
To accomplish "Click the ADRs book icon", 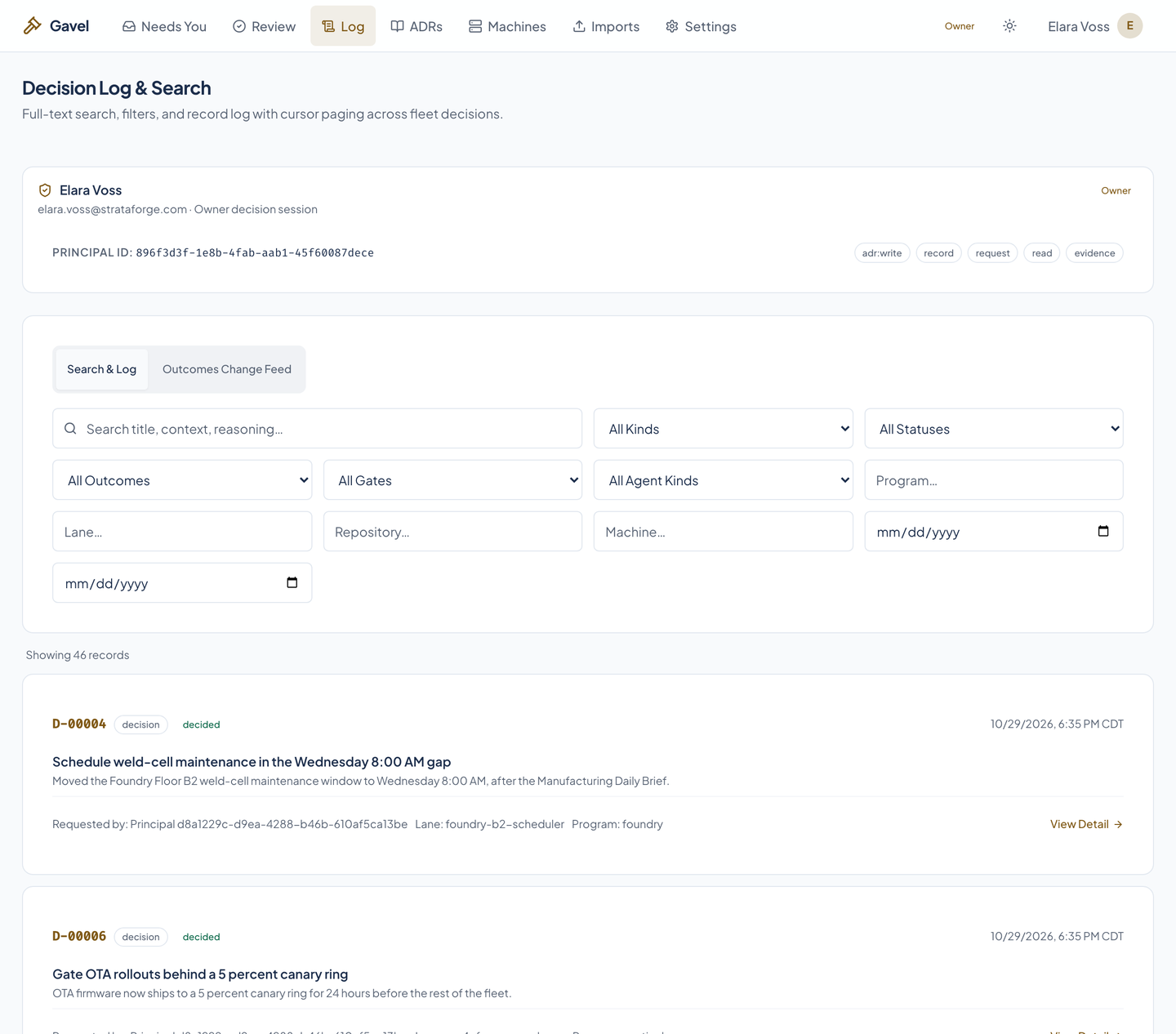I will [x=397, y=26].
